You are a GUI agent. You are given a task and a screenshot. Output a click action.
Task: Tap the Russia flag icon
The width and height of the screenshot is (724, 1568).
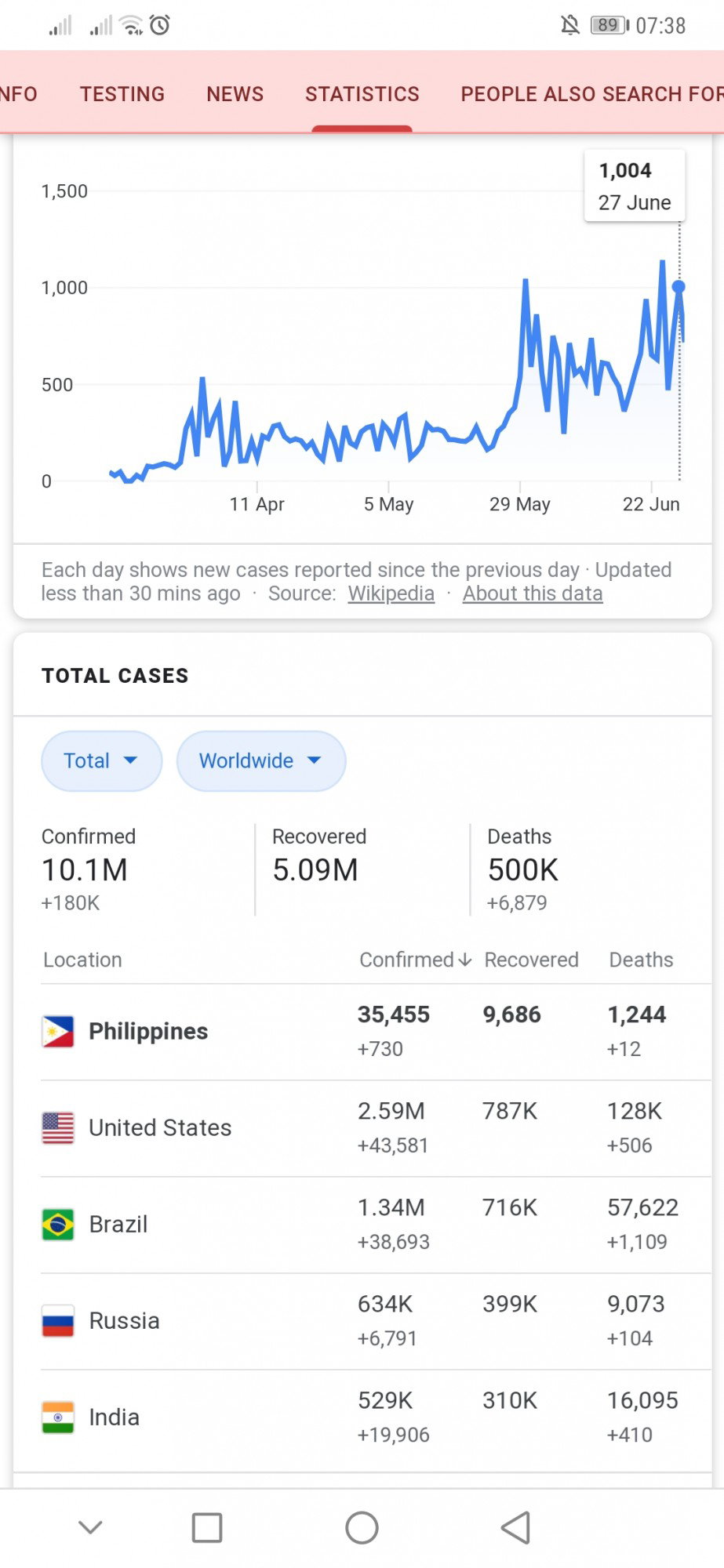coord(58,1321)
